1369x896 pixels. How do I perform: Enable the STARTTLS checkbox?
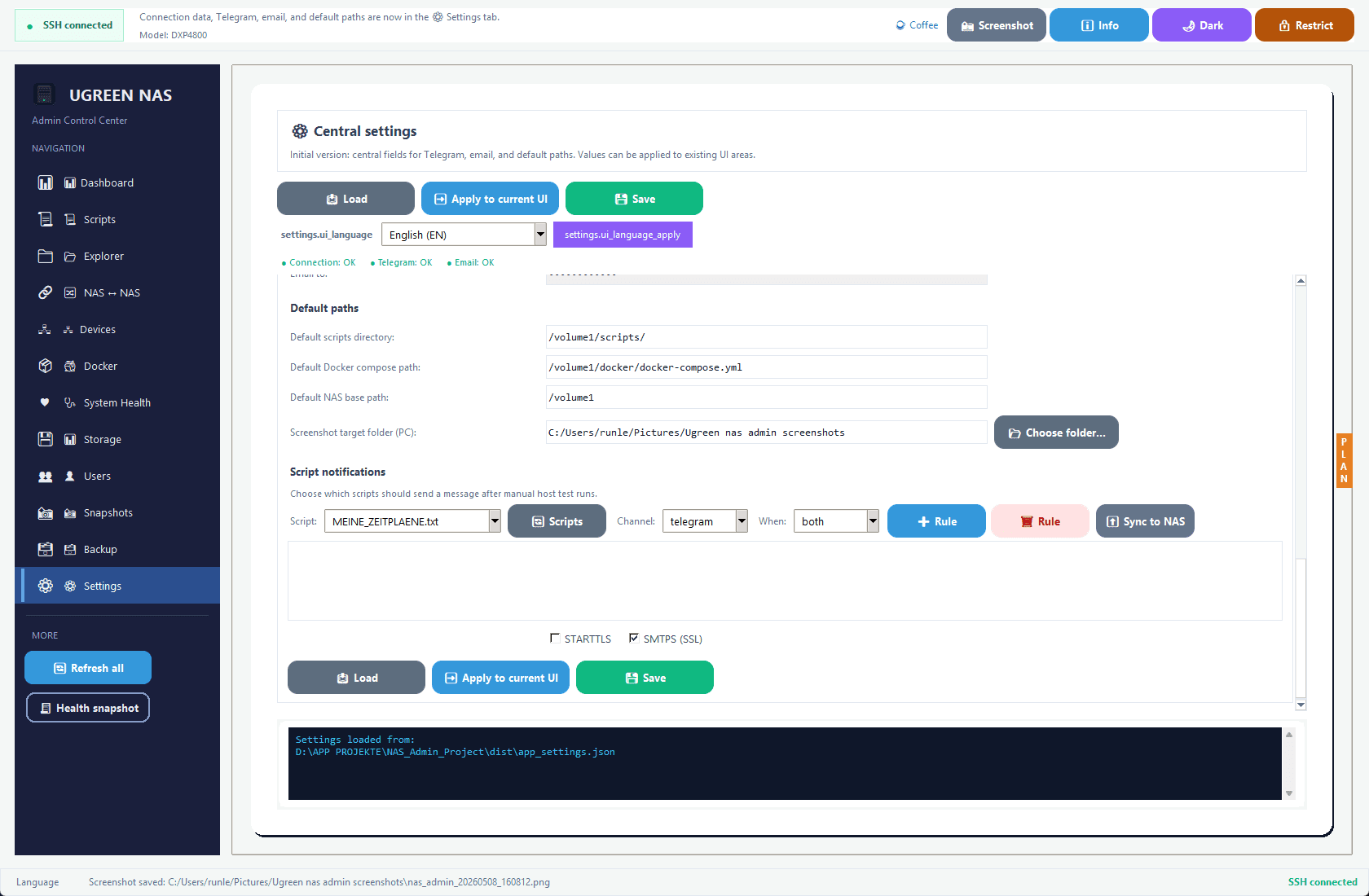pyautogui.click(x=555, y=638)
